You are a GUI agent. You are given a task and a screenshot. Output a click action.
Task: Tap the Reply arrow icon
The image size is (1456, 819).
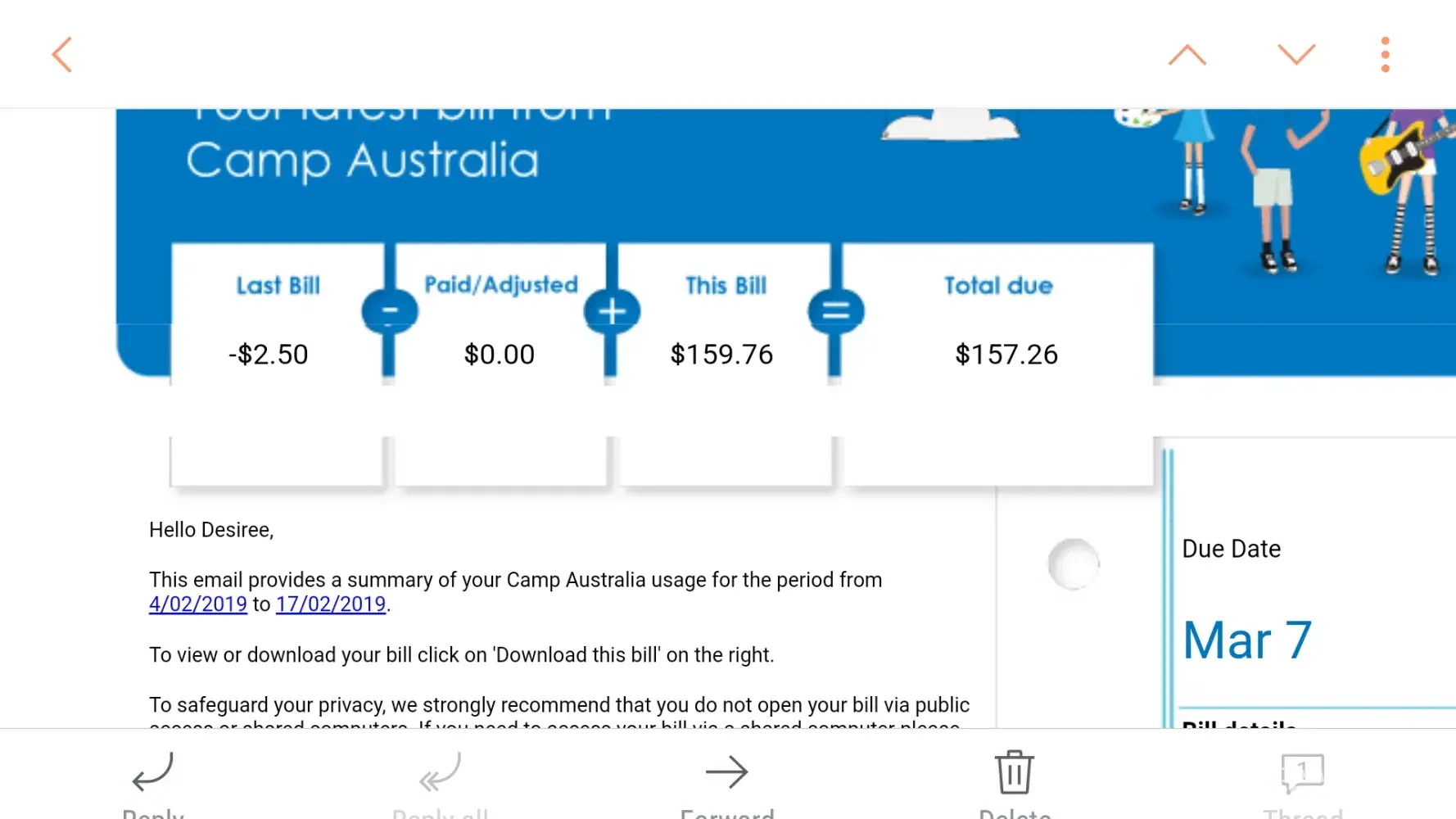(153, 772)
